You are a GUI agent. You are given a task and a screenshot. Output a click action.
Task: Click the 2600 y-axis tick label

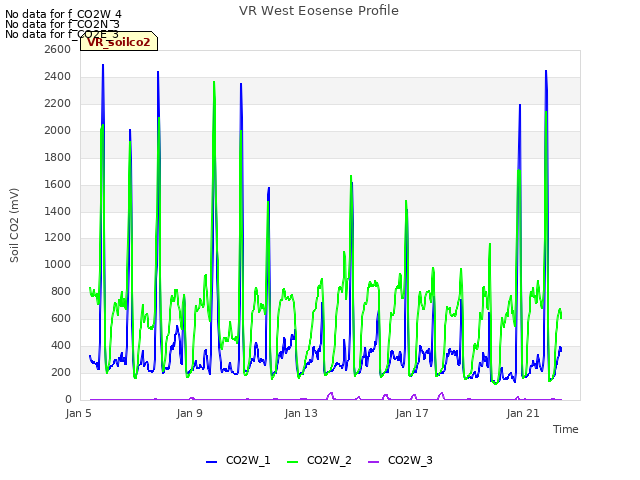[x=58, y=49]
